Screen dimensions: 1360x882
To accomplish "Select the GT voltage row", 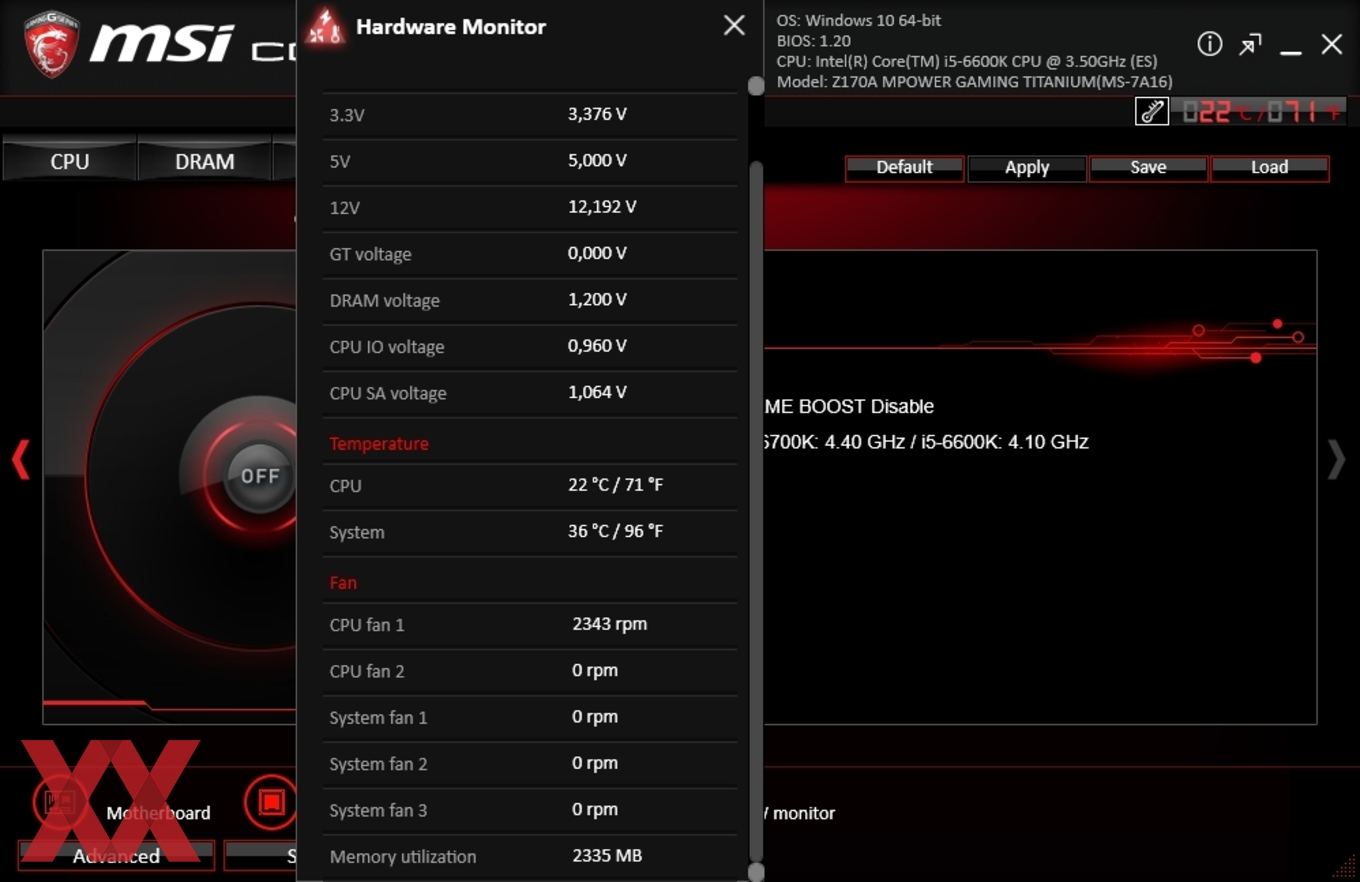I will (530, 254).
